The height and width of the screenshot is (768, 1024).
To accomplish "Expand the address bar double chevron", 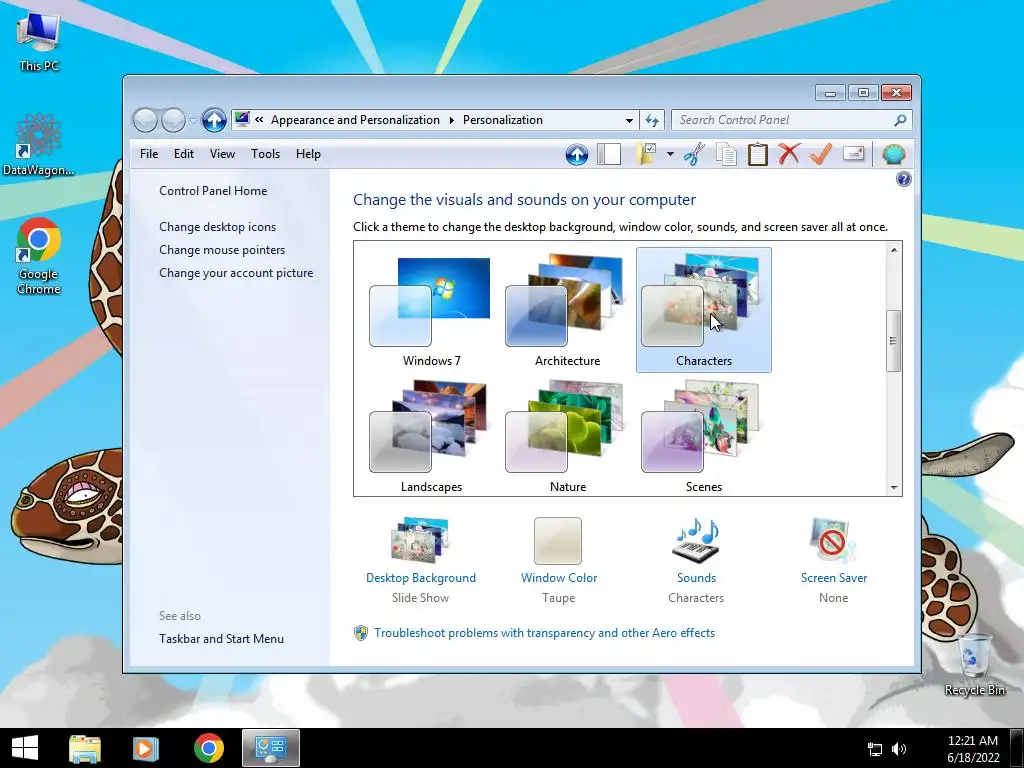I will coord(259,120).
